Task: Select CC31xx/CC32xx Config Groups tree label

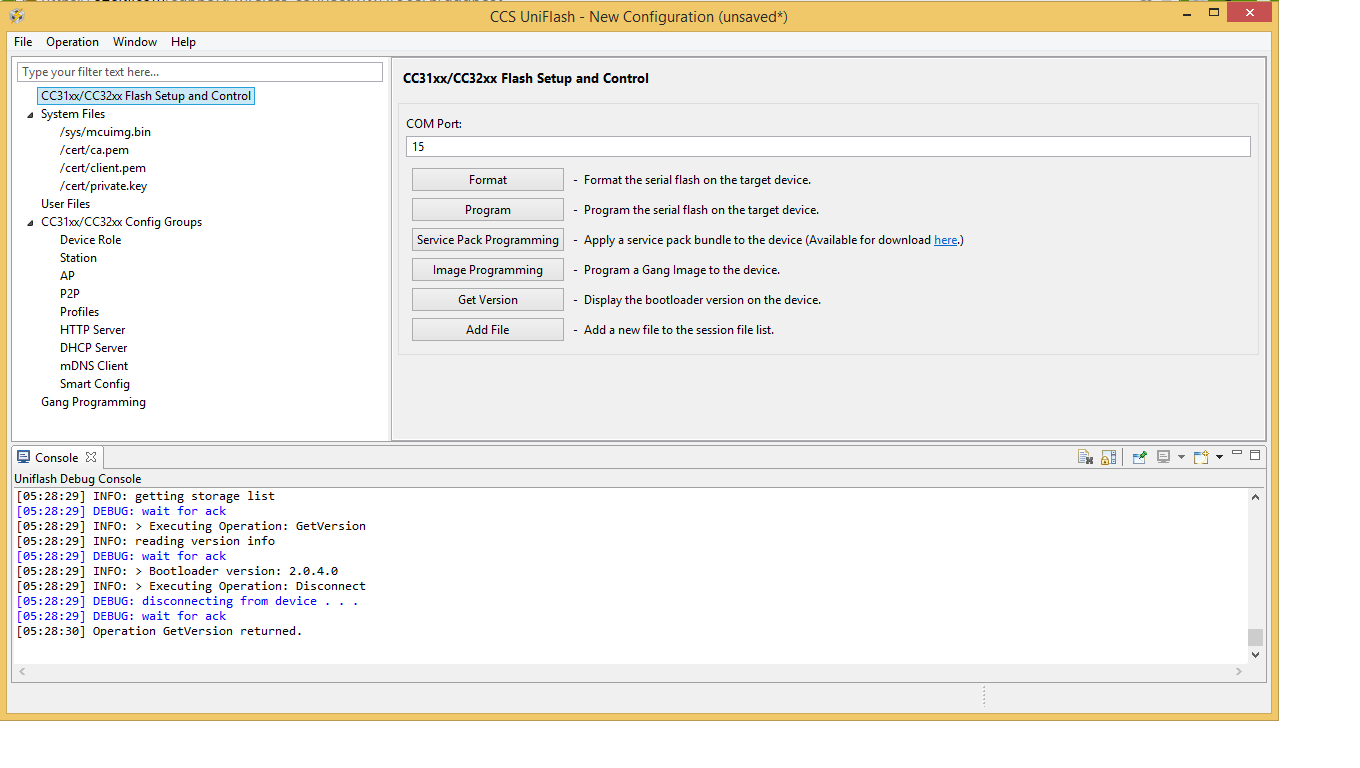Action: pyautogui.click(x=121, y=222)
